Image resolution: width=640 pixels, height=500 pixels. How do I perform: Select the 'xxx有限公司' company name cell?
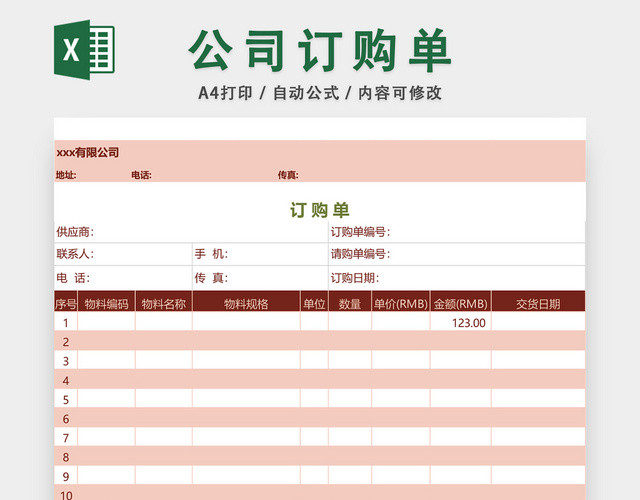88,153
